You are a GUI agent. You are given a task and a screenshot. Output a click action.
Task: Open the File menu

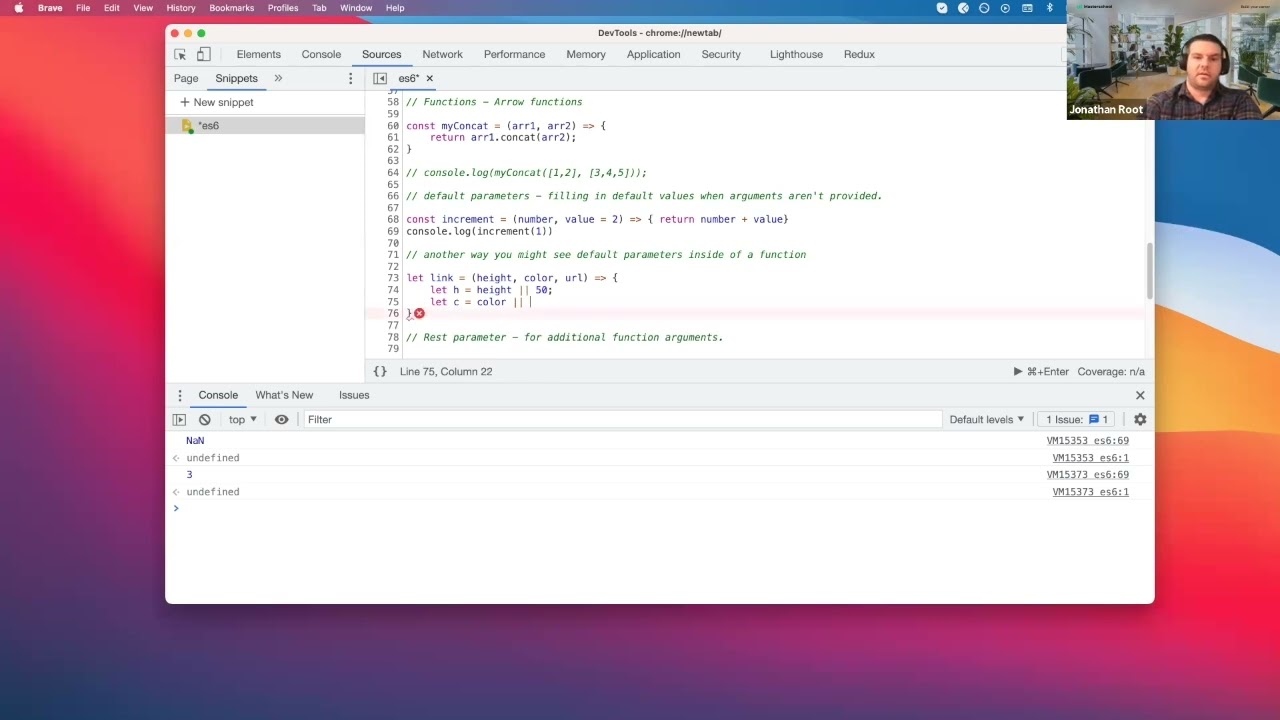pos(83,8)
